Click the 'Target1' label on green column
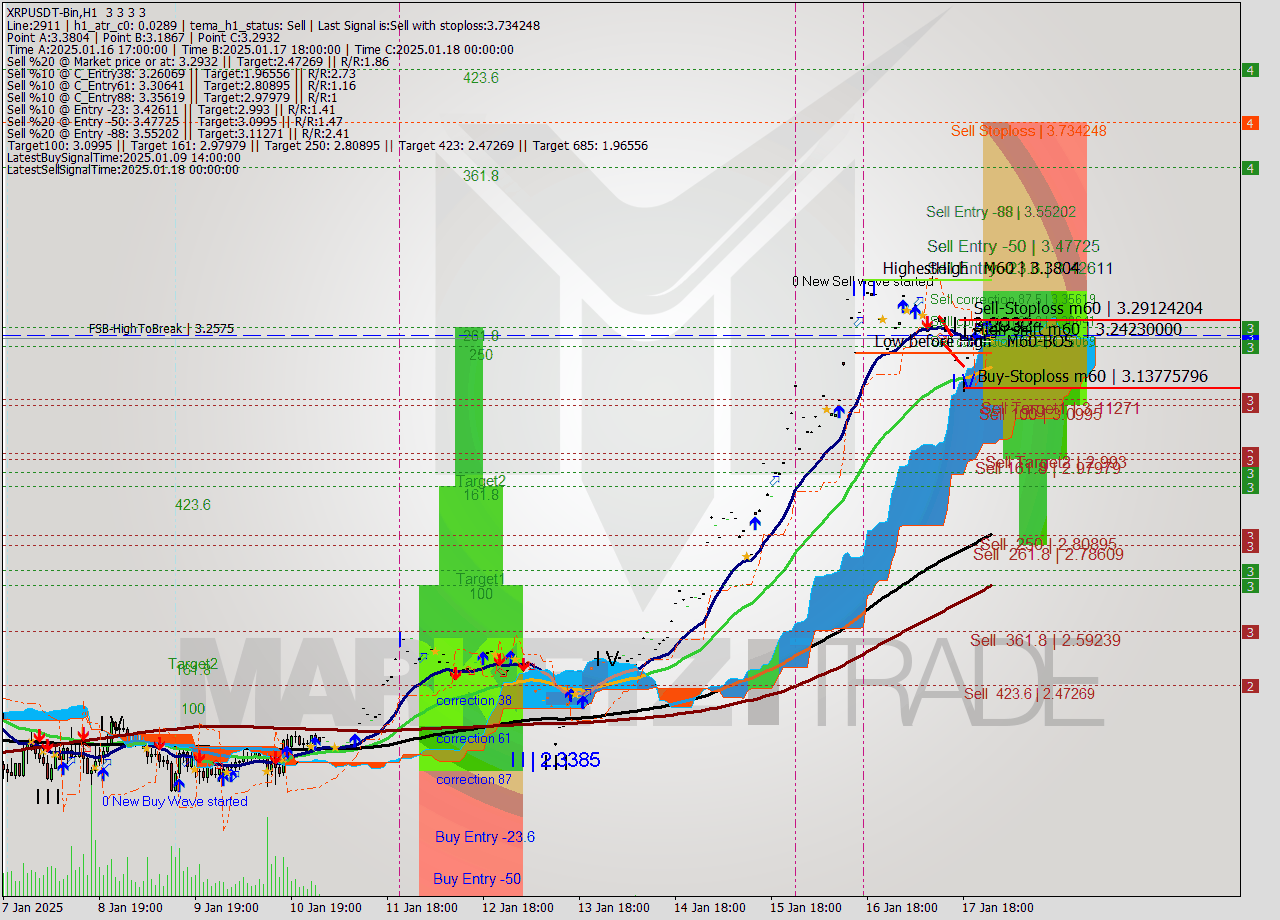 (480, 579)
